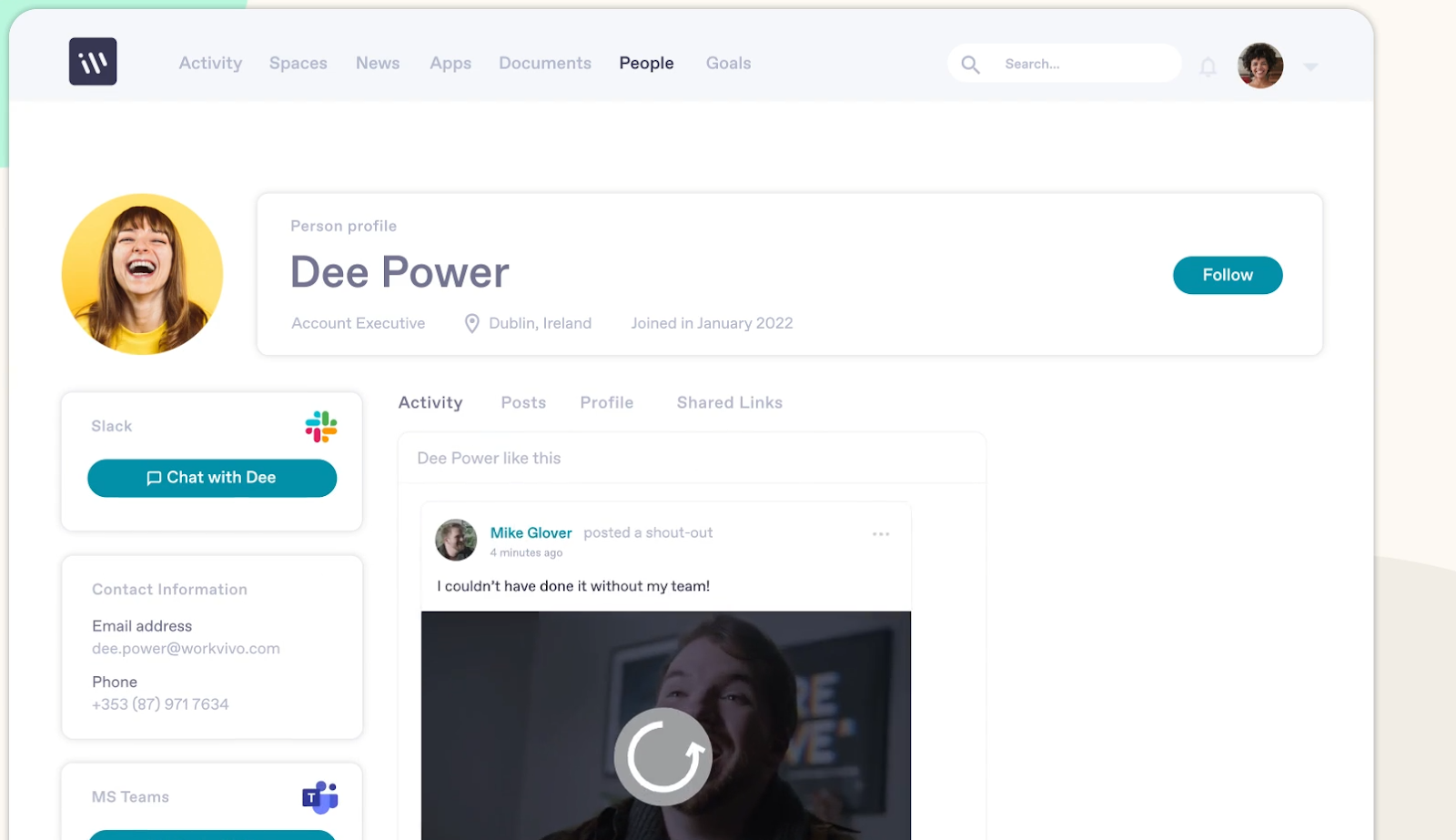Replay the shout-out video

[663, 756]
